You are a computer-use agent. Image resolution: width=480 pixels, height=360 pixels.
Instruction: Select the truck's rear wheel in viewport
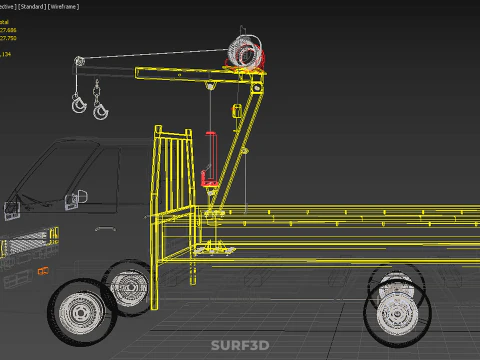397,313
